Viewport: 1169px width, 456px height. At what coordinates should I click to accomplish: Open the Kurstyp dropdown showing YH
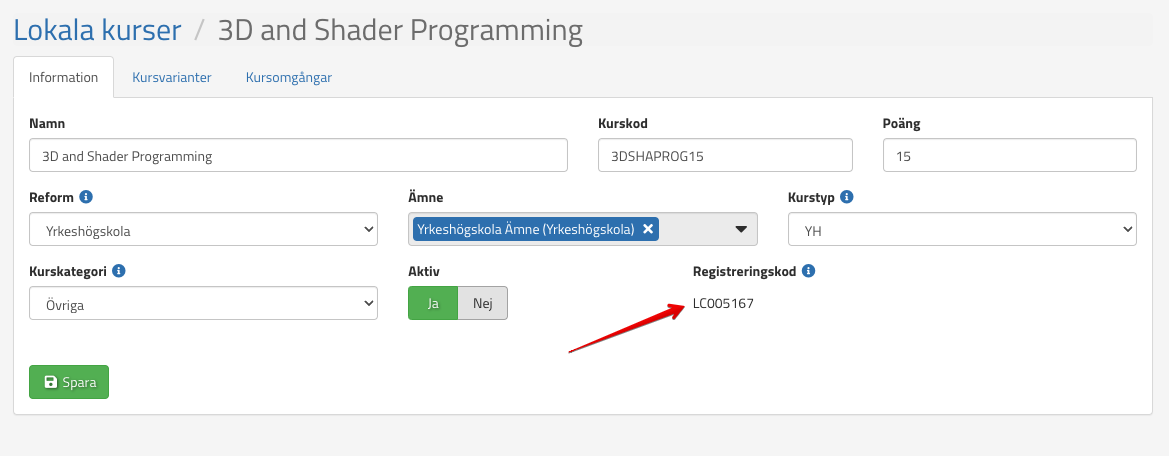[x=962, y=229]
